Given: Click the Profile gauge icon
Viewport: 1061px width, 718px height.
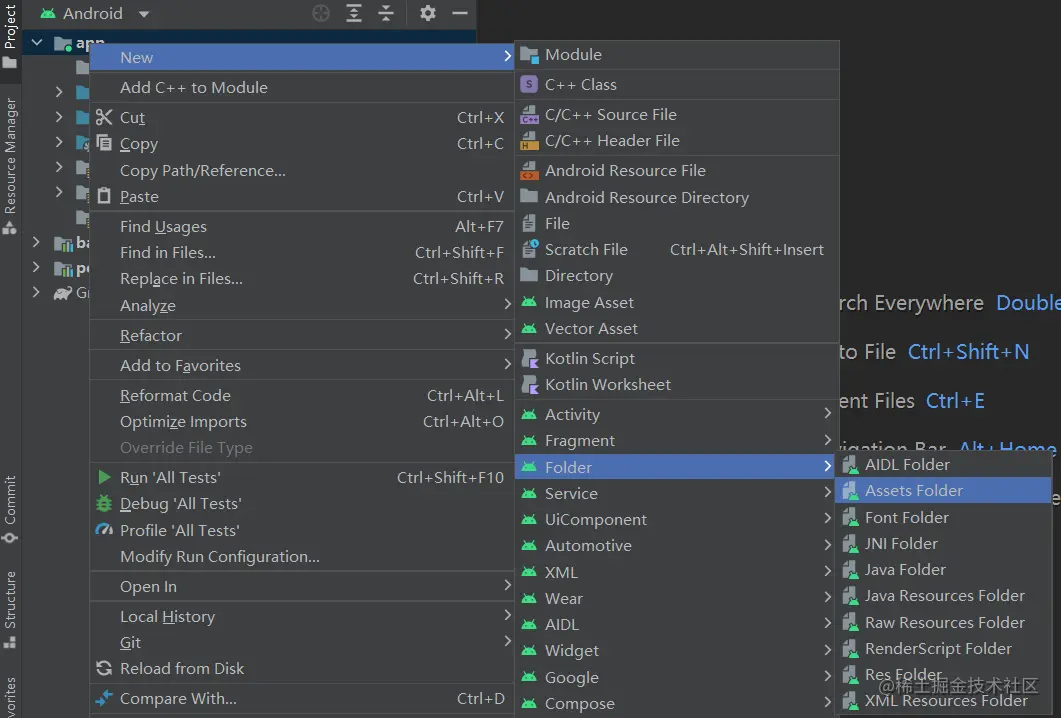Looking at the screenshot, I should (104, 529).
